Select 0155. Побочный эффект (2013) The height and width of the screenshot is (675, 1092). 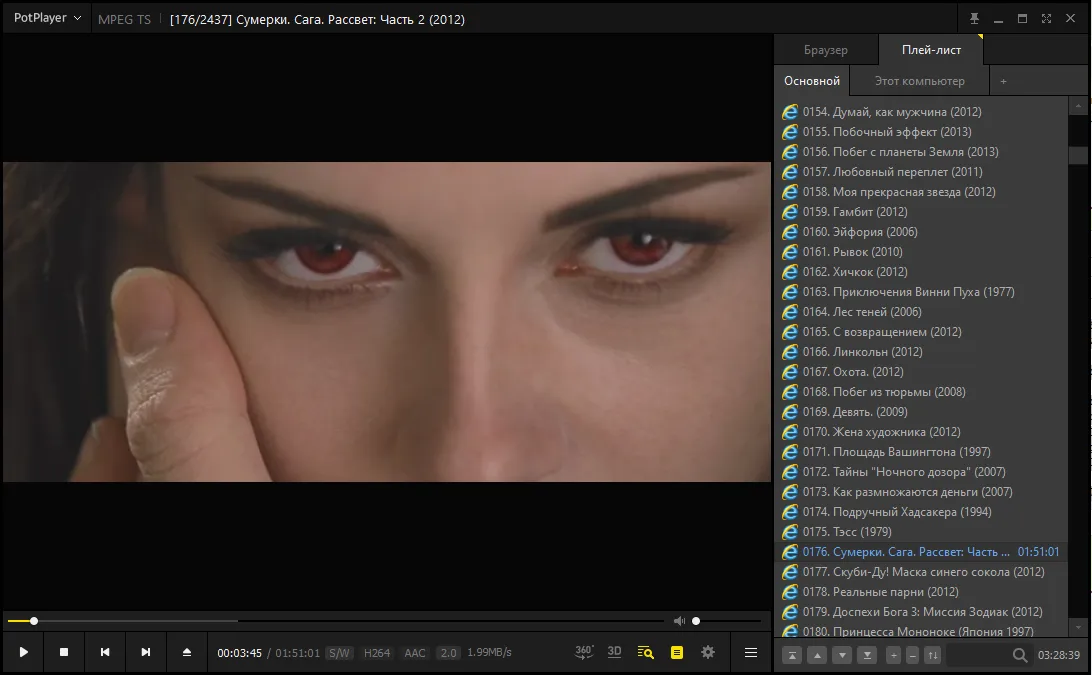pos(920,132)
